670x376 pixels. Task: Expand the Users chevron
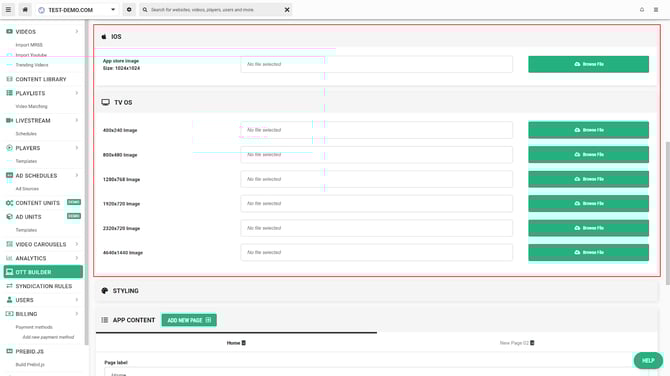(x=77, y=300)
